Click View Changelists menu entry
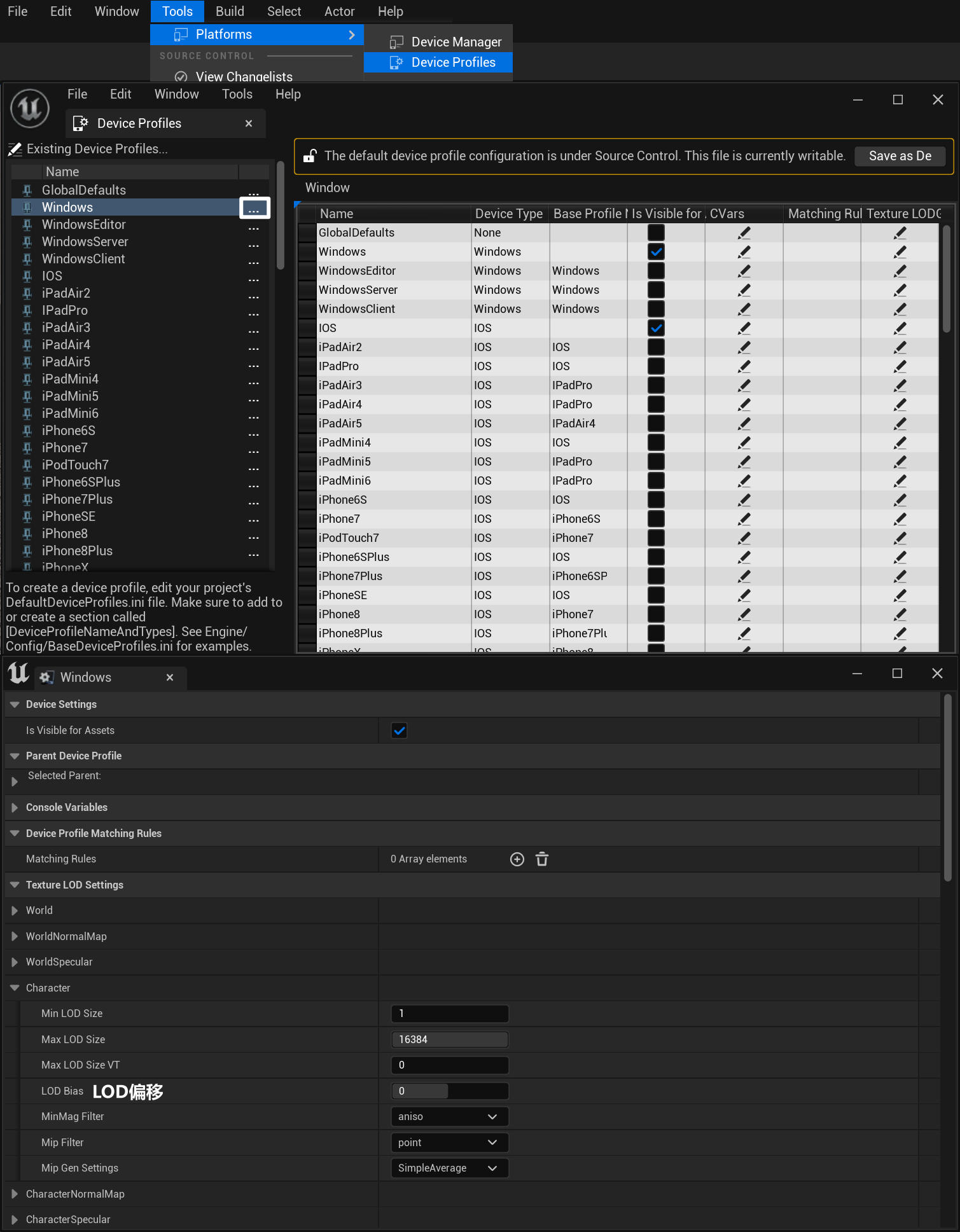 click(244, 76)
